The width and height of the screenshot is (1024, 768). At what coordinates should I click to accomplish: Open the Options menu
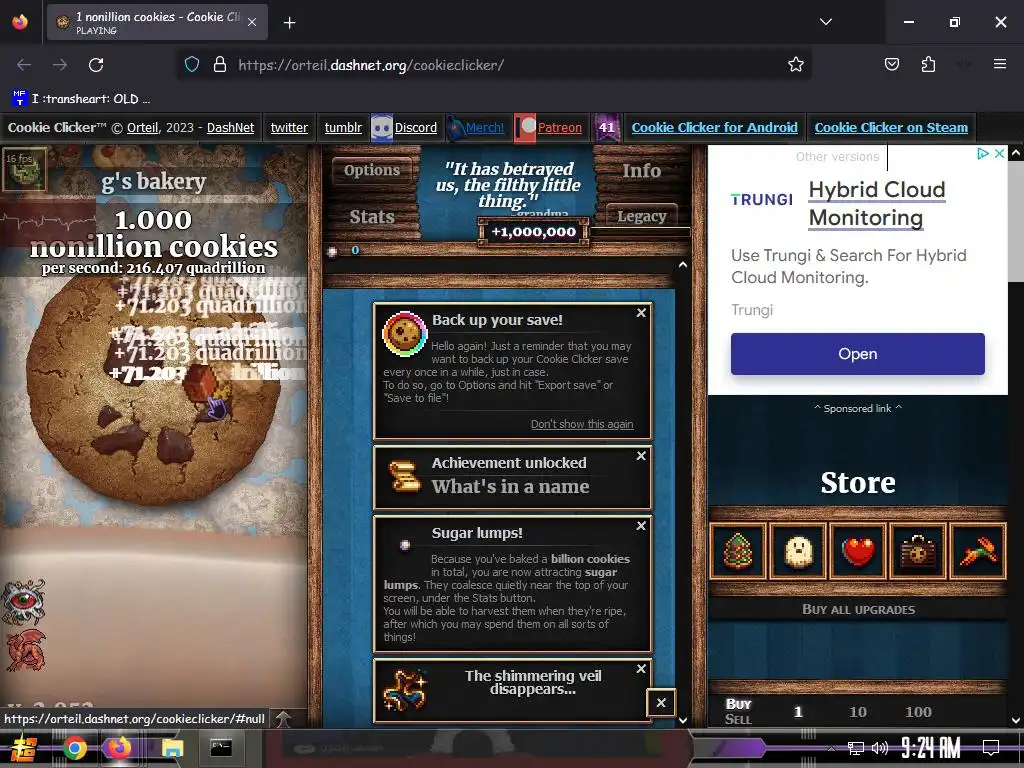[372, 170]
